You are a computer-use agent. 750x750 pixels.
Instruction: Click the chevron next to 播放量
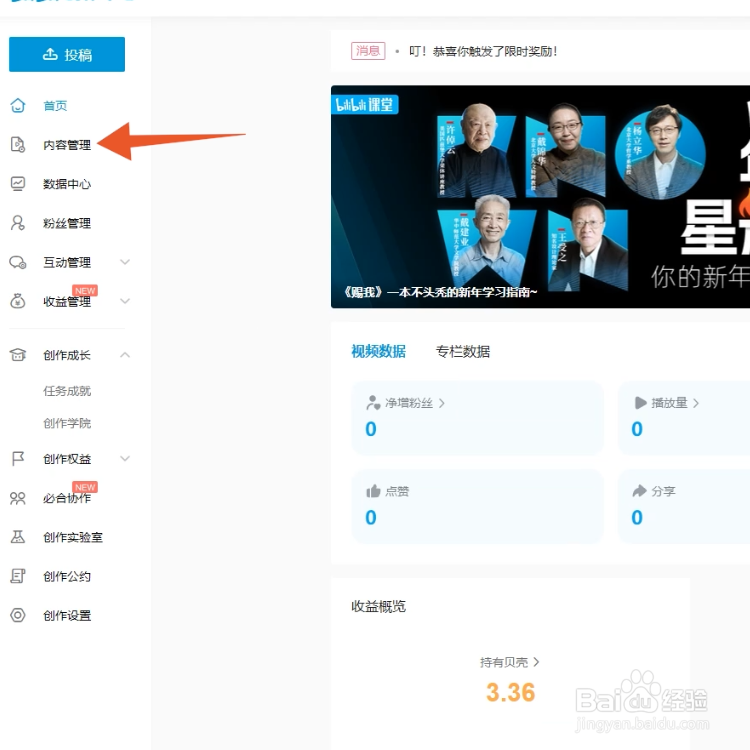696,403
